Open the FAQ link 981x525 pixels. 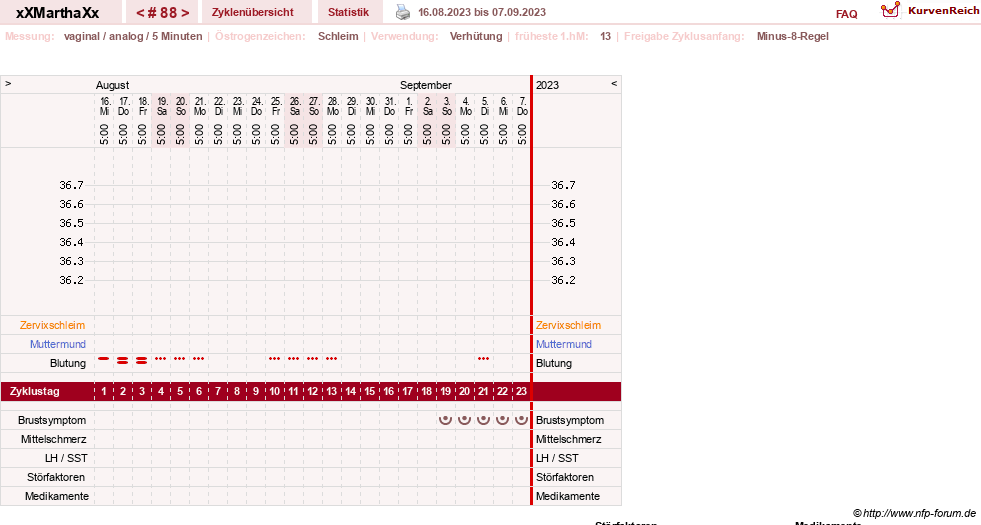coord(846,14)
